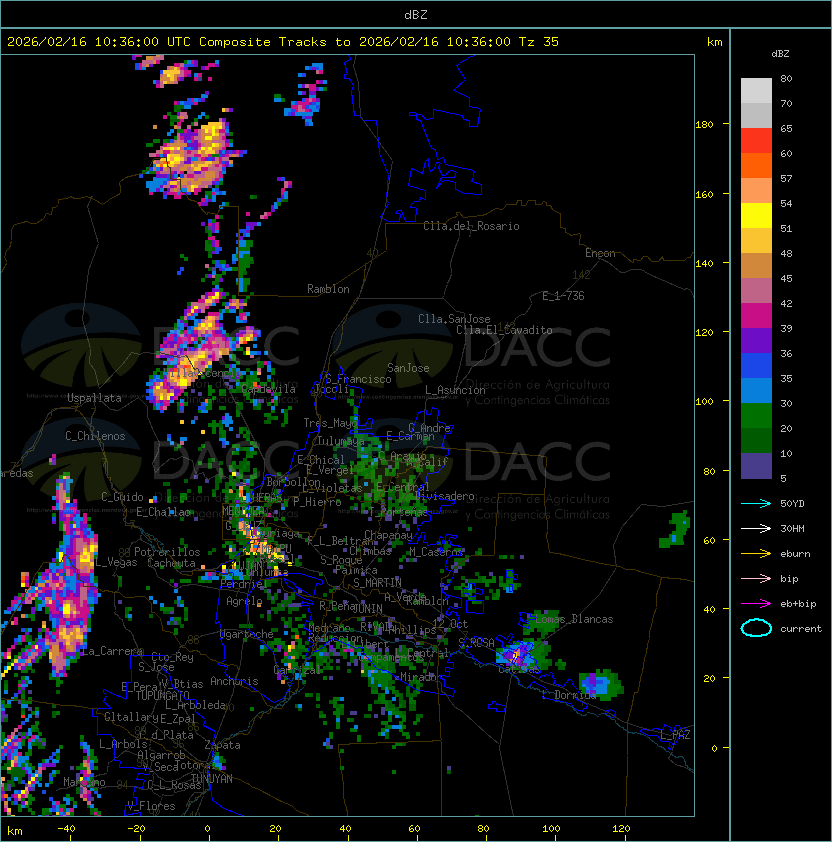Image resolution: width=832 pixels, height=842 pixels.
Task: Click the bright yellow 51-54 dBZ swatch
Action: point(756,215)
